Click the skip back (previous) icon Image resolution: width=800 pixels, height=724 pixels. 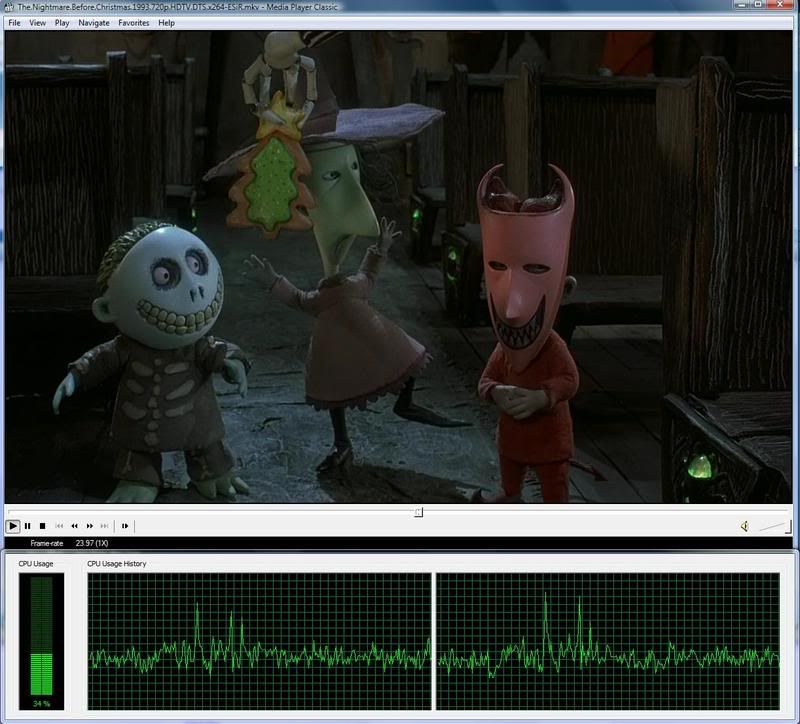59,526
